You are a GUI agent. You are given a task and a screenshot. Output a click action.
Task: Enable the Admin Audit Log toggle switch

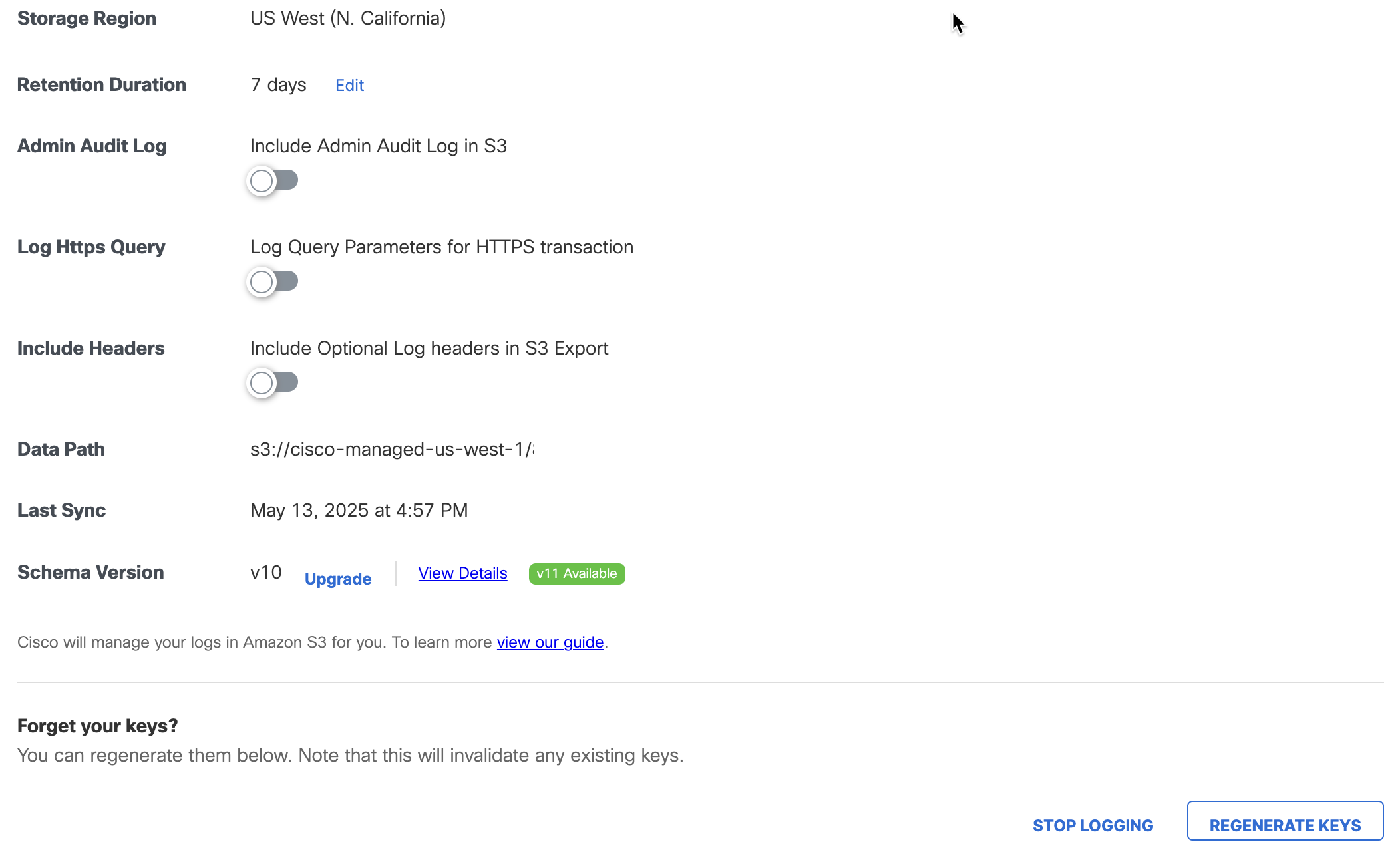272,180
